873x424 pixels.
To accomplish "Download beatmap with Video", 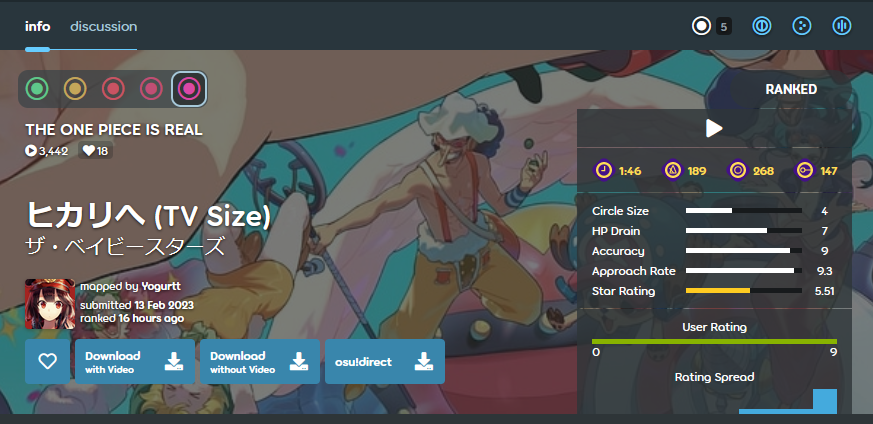I will pyautogui.click(x=135, y=362).
